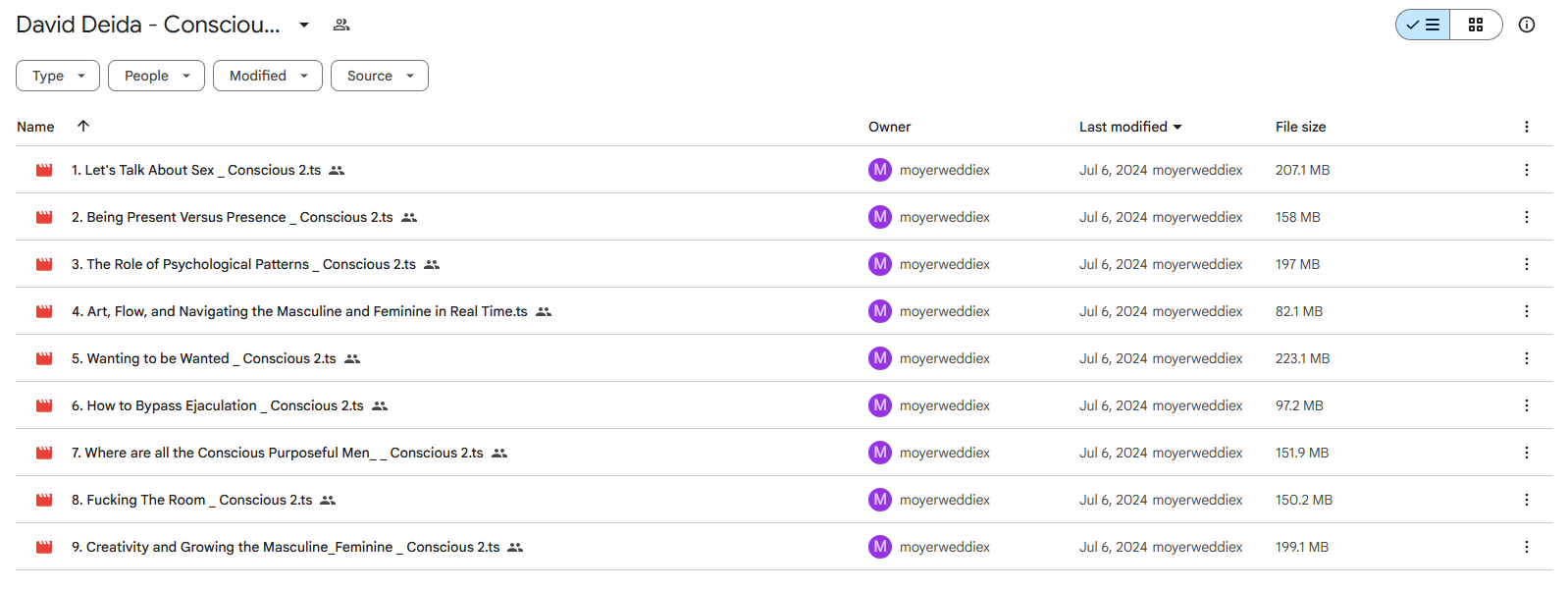Viewport: 1568px width, 590px height.
Task: Open the Modified filter dropdown
Action: coord(268,76)
